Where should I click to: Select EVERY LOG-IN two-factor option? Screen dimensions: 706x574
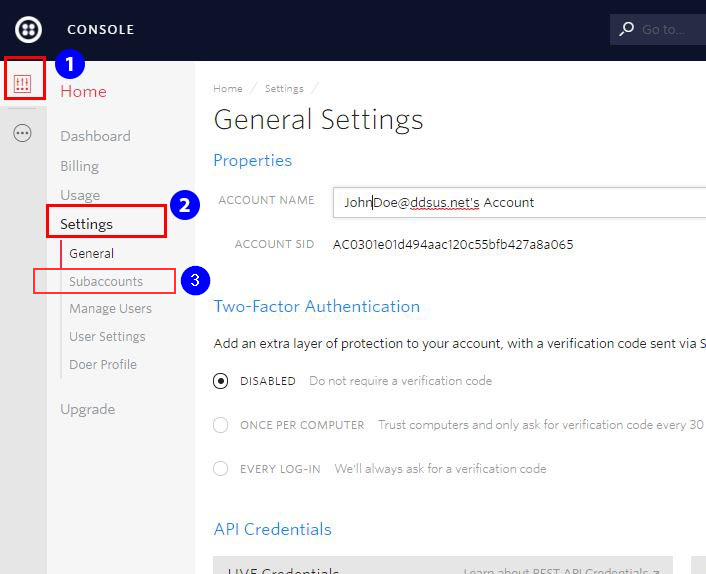[220, 468]
